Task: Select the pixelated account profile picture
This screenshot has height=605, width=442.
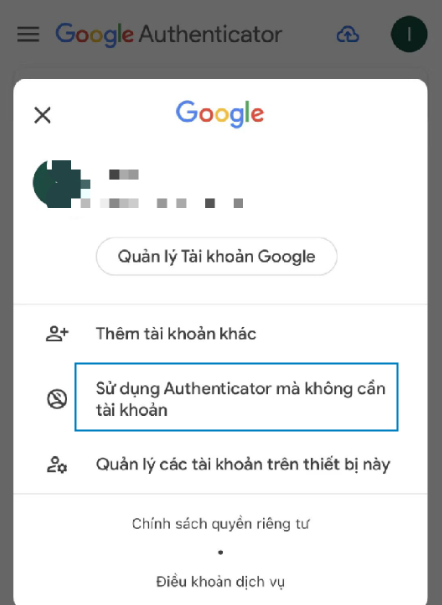Action: pos(59,184)
